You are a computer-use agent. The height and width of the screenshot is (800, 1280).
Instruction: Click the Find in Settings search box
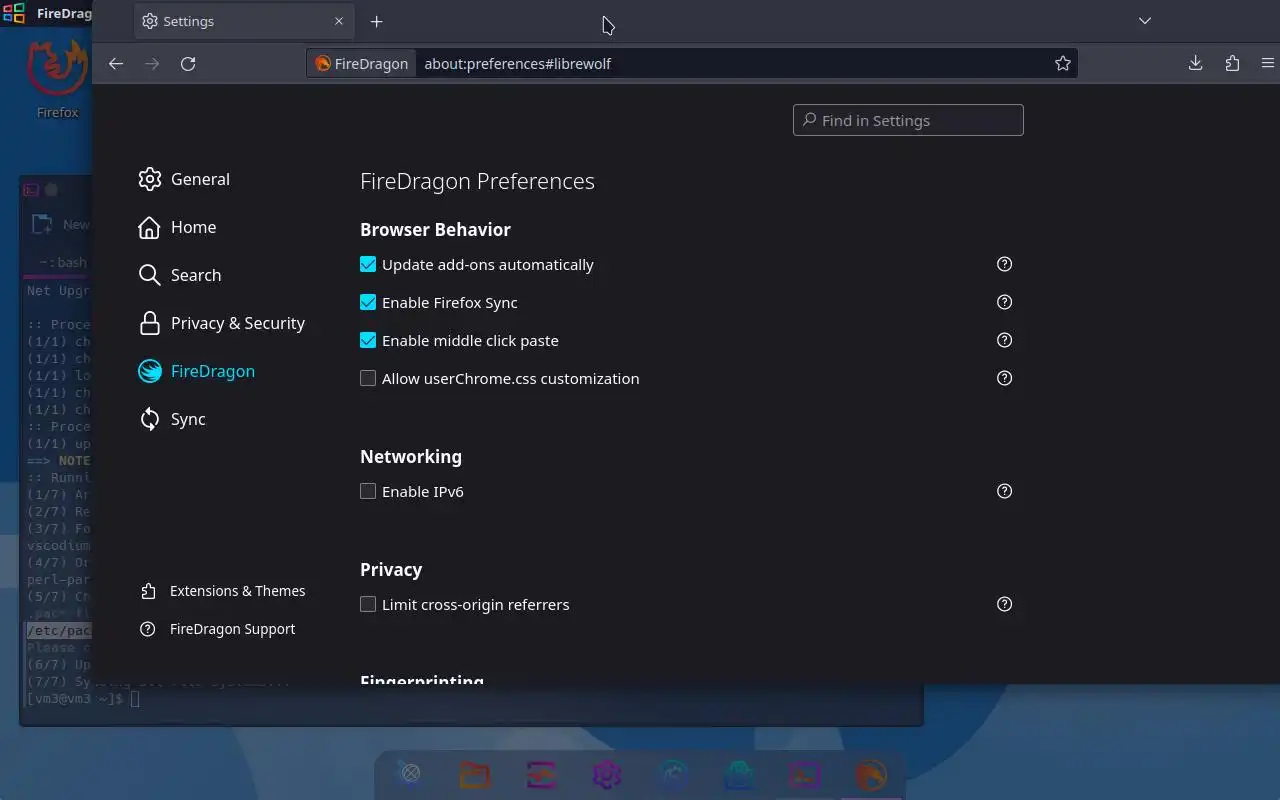(908, 120)
